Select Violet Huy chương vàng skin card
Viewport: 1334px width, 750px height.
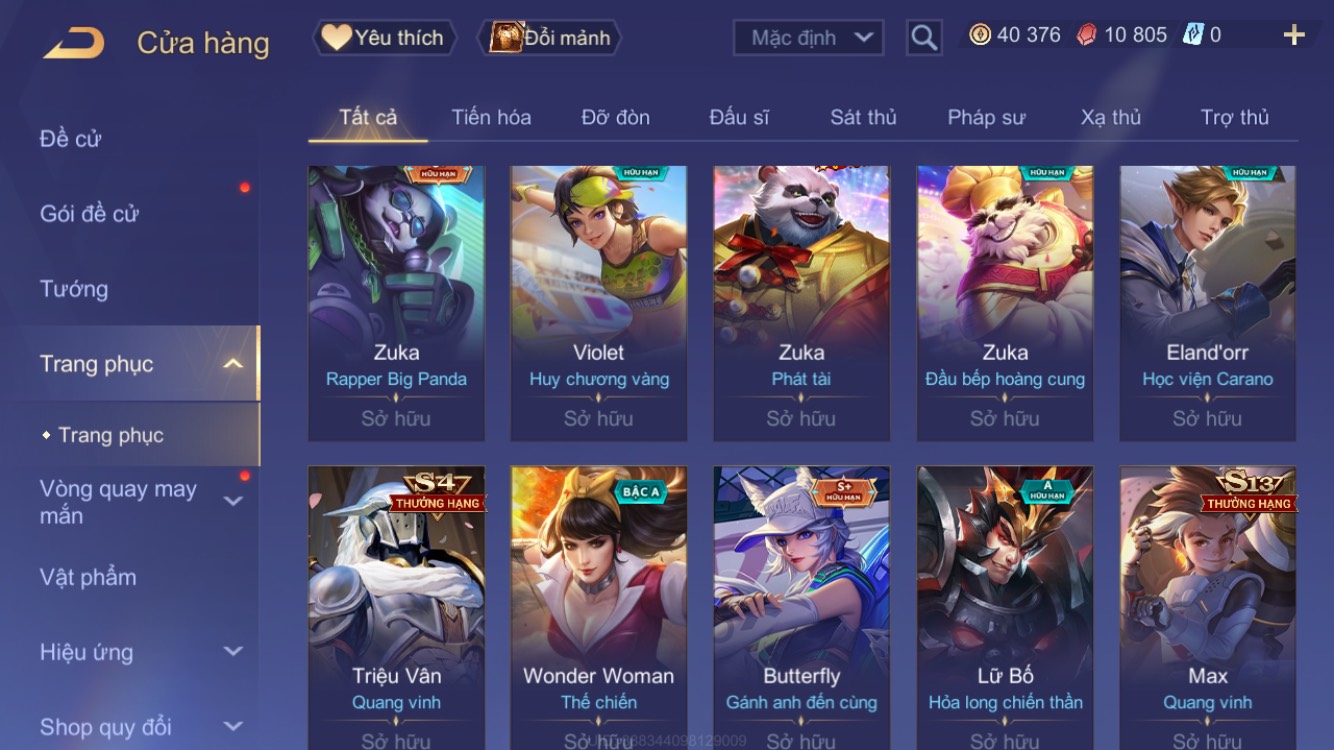coord(599,304)
